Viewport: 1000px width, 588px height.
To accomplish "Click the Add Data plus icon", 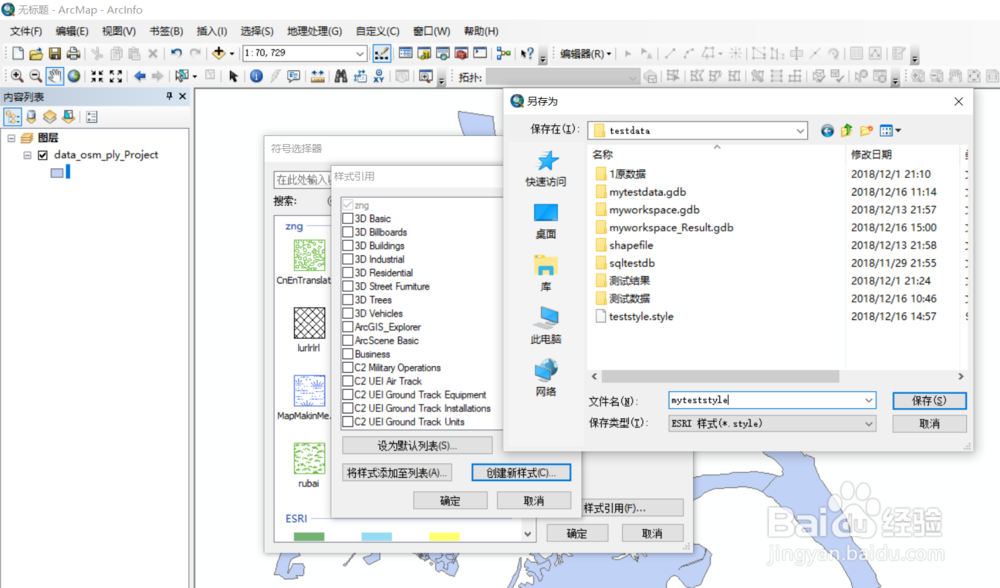I will point(219,54).
